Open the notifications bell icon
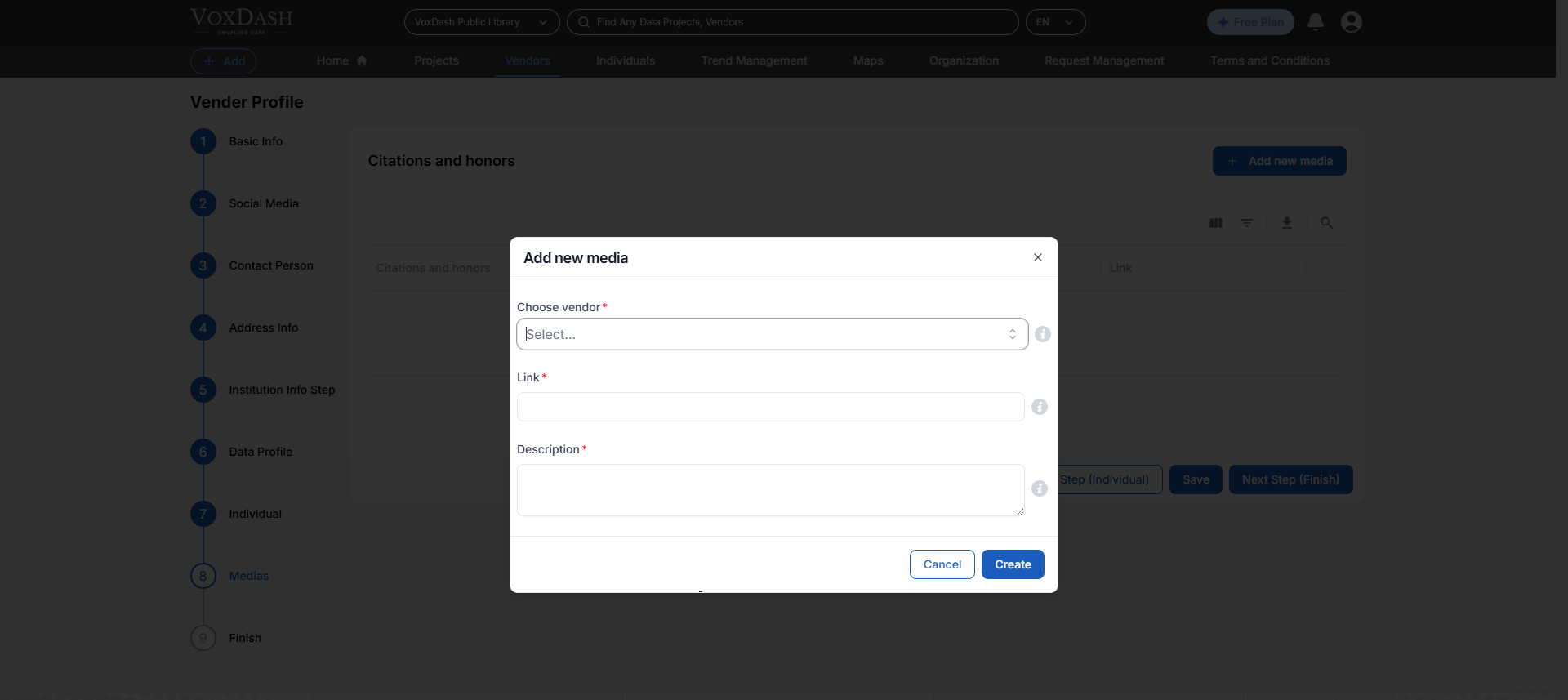Image resolution: width=1568 pixels, height=700 pixels. (x=1316, y=22)
